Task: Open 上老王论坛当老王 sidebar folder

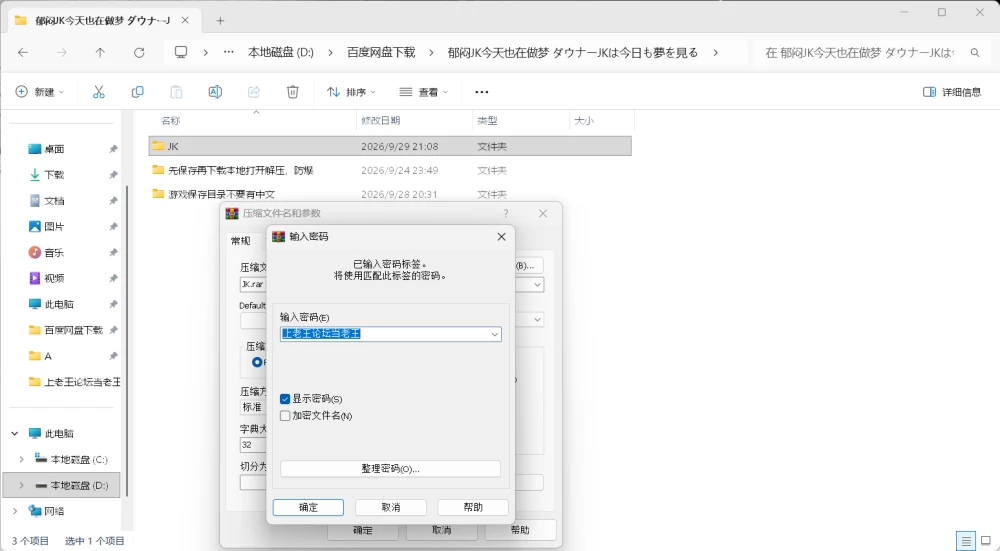Action: (x=82, y=382)
